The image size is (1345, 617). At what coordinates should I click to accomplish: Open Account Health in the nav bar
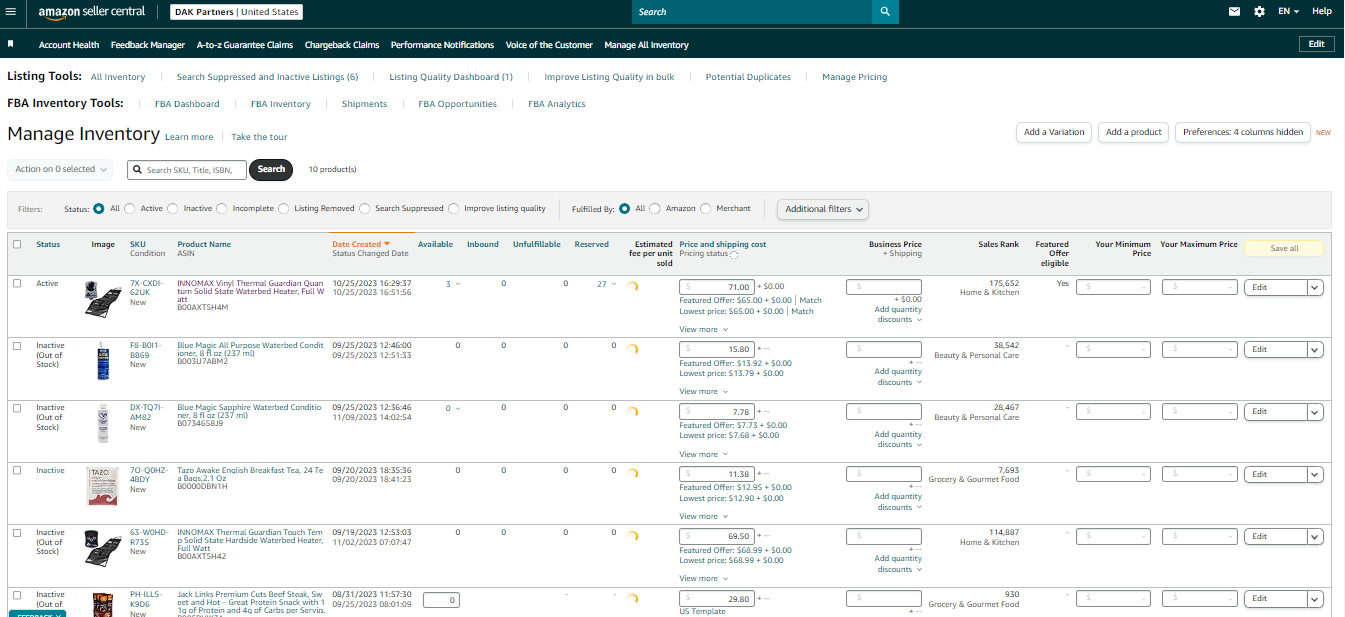tap(69, 45)
